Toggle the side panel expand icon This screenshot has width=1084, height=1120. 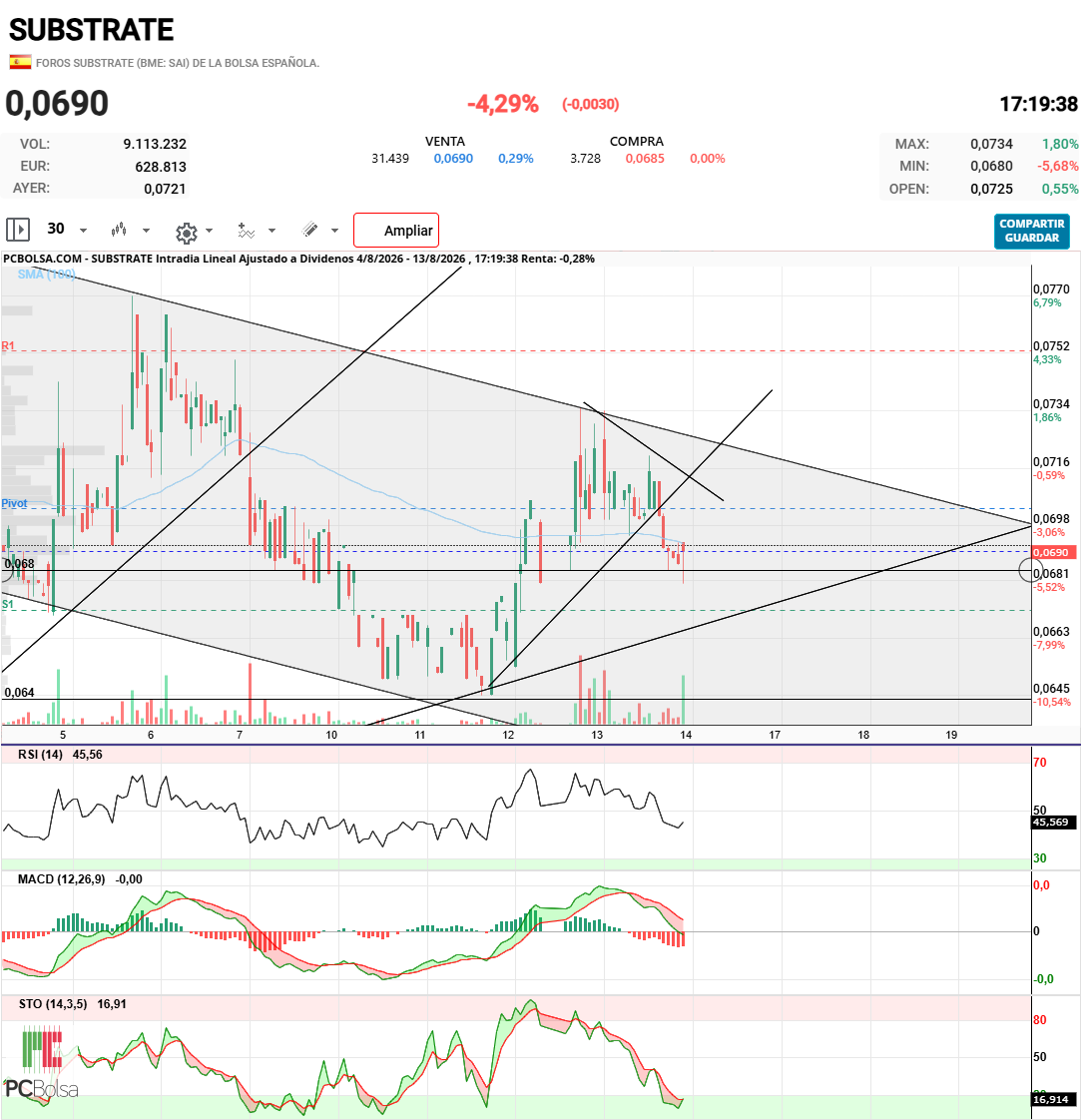click(18, 230)
